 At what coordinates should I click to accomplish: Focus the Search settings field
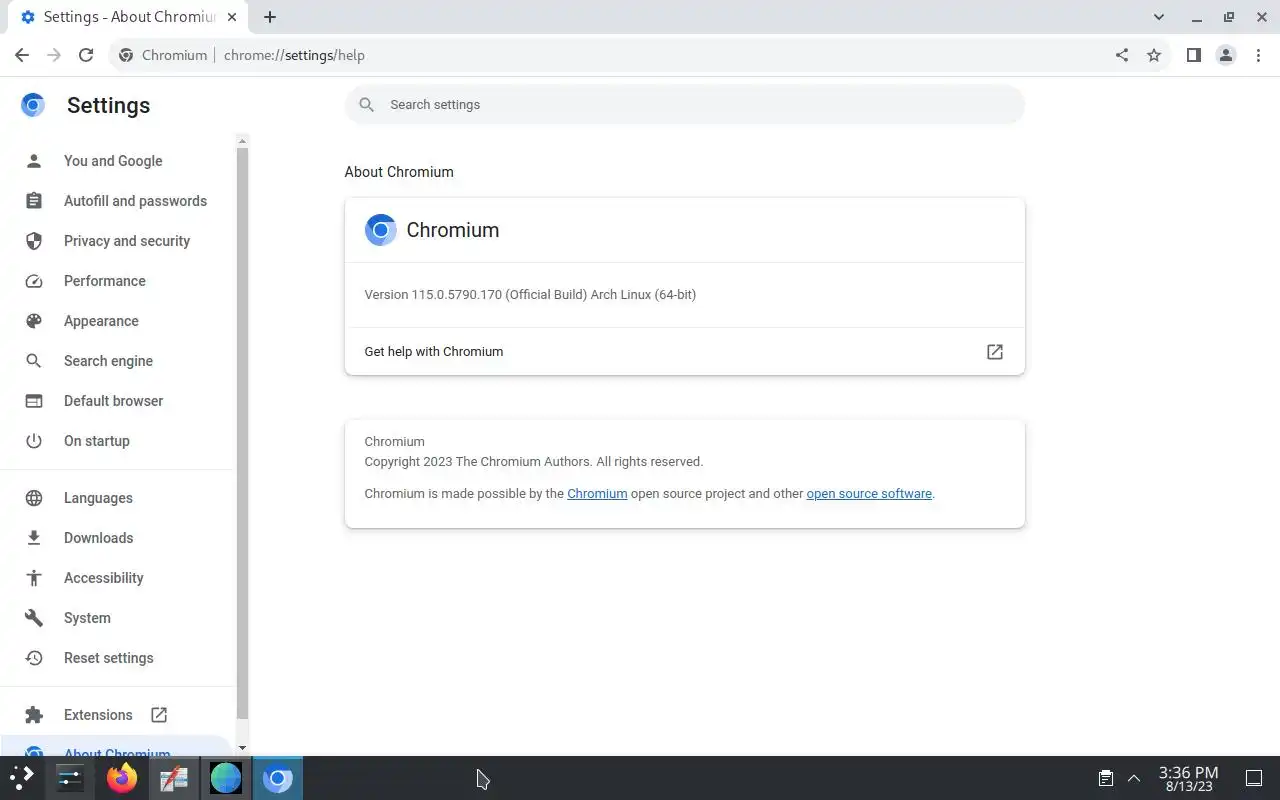(x=685, y=104)
